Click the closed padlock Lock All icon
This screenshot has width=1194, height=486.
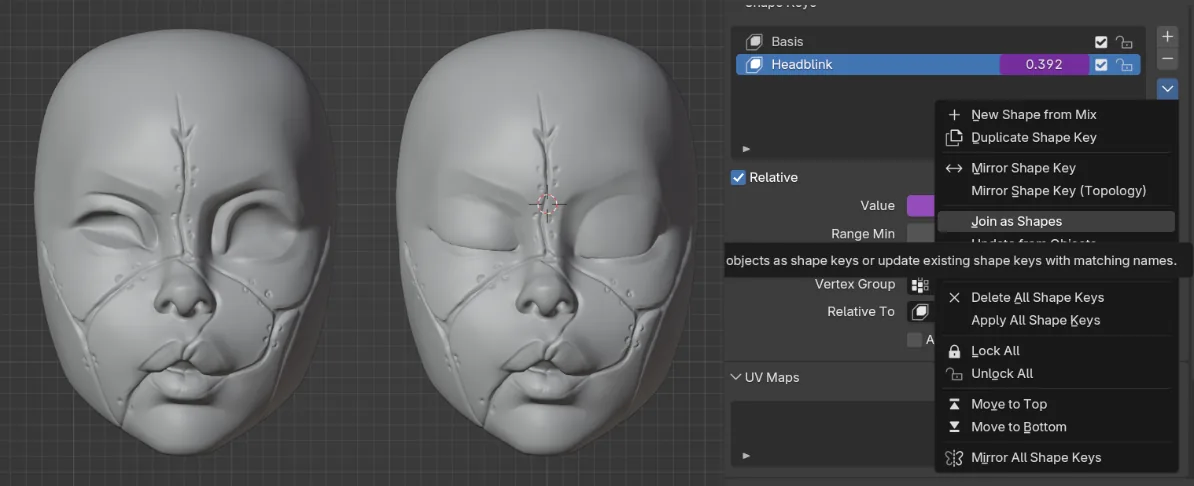[954, 350]
